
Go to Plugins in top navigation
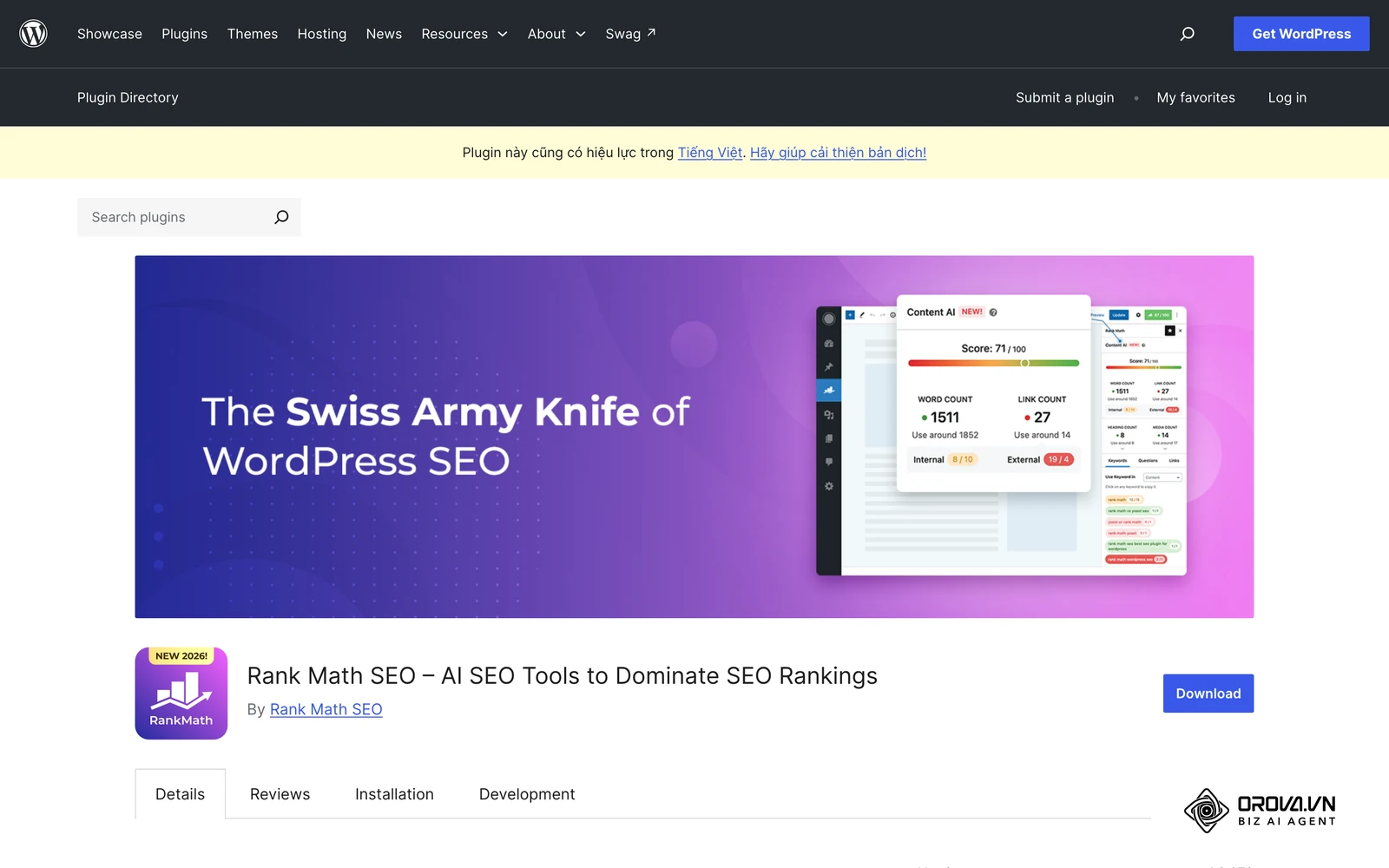[184, 34]
